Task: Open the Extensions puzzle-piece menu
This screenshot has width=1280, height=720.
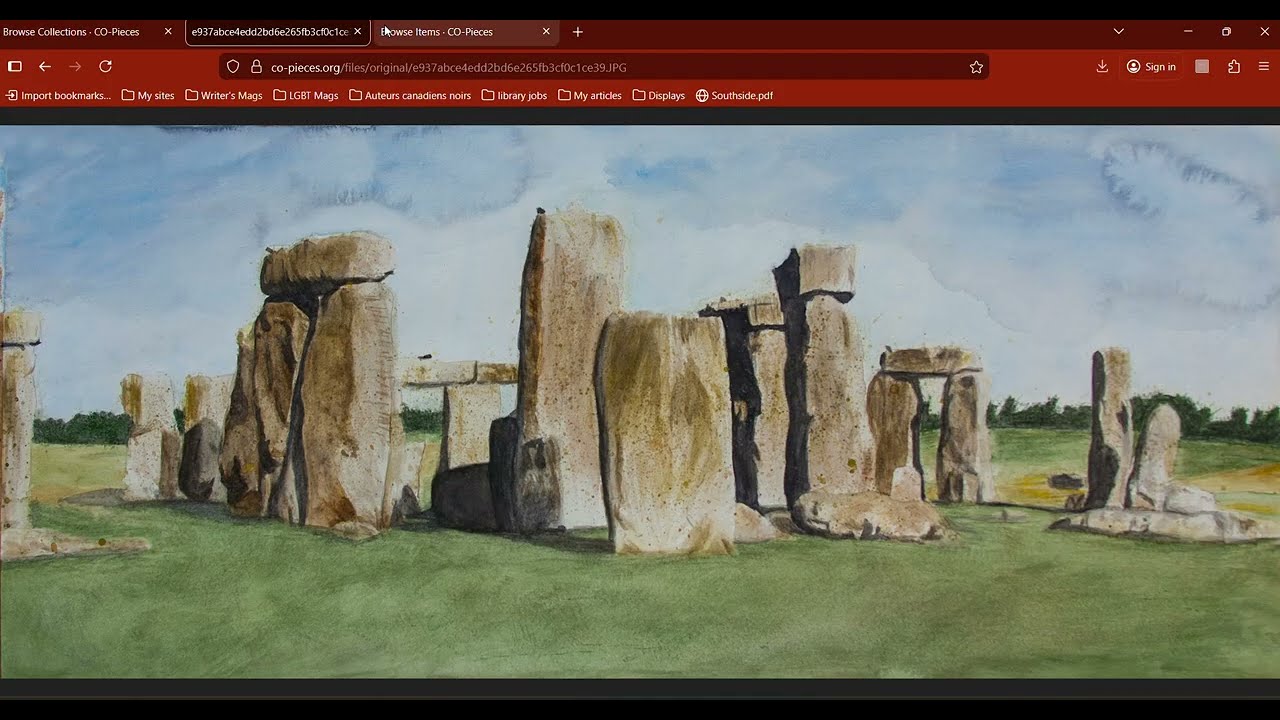Action: (1234, 67)
